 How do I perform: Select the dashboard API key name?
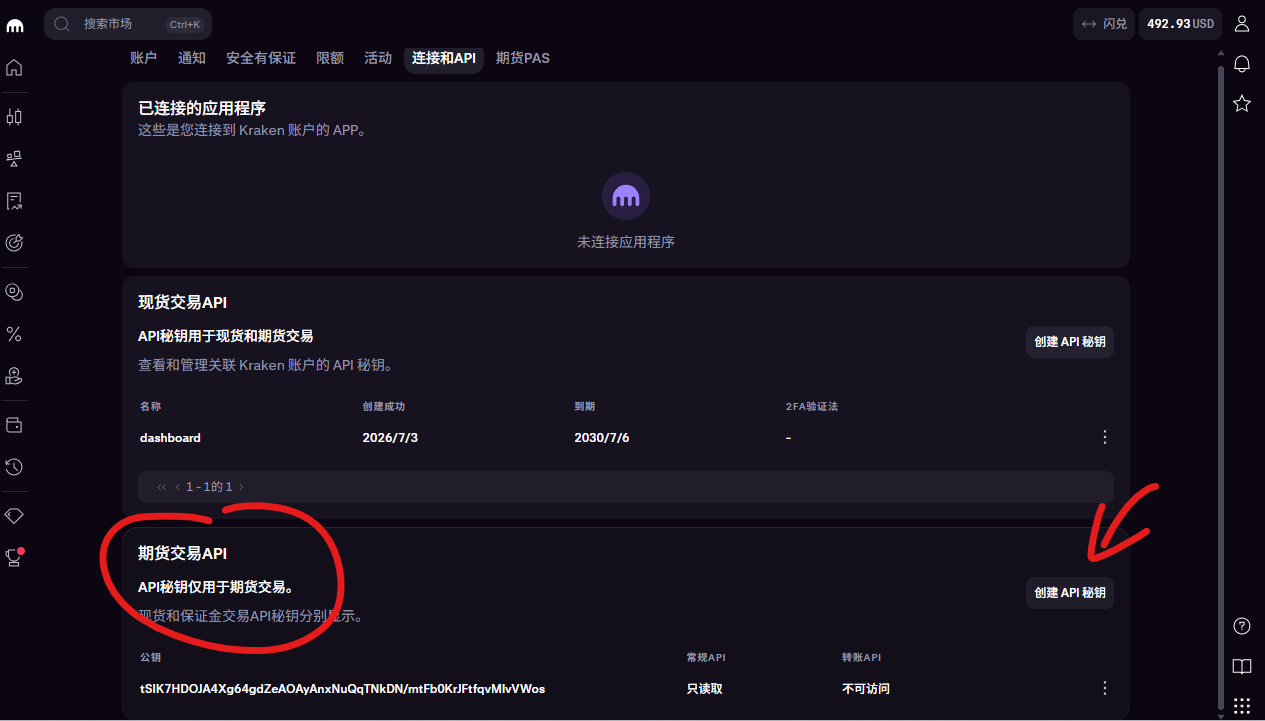170,438
